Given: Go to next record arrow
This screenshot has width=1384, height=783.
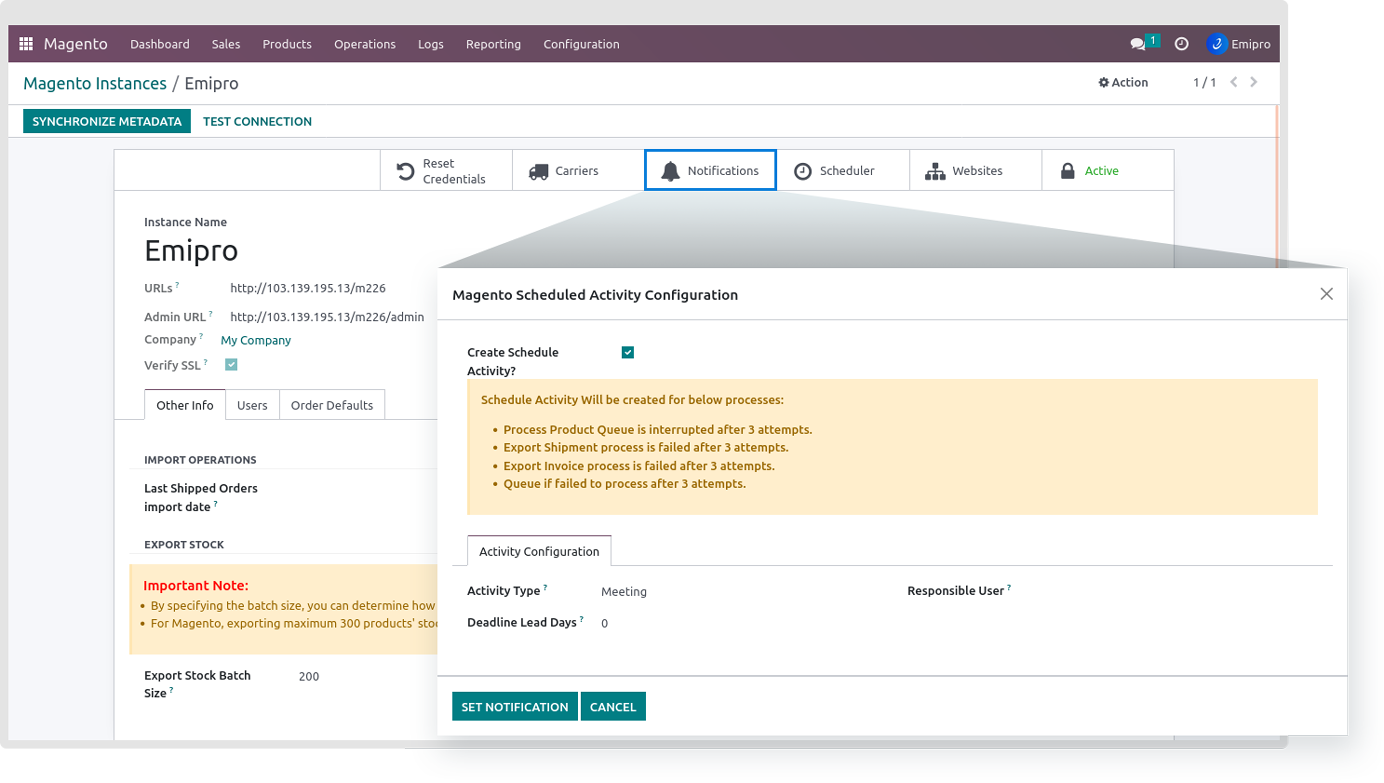Looking at the screenshot, I should click(1254, 82).
